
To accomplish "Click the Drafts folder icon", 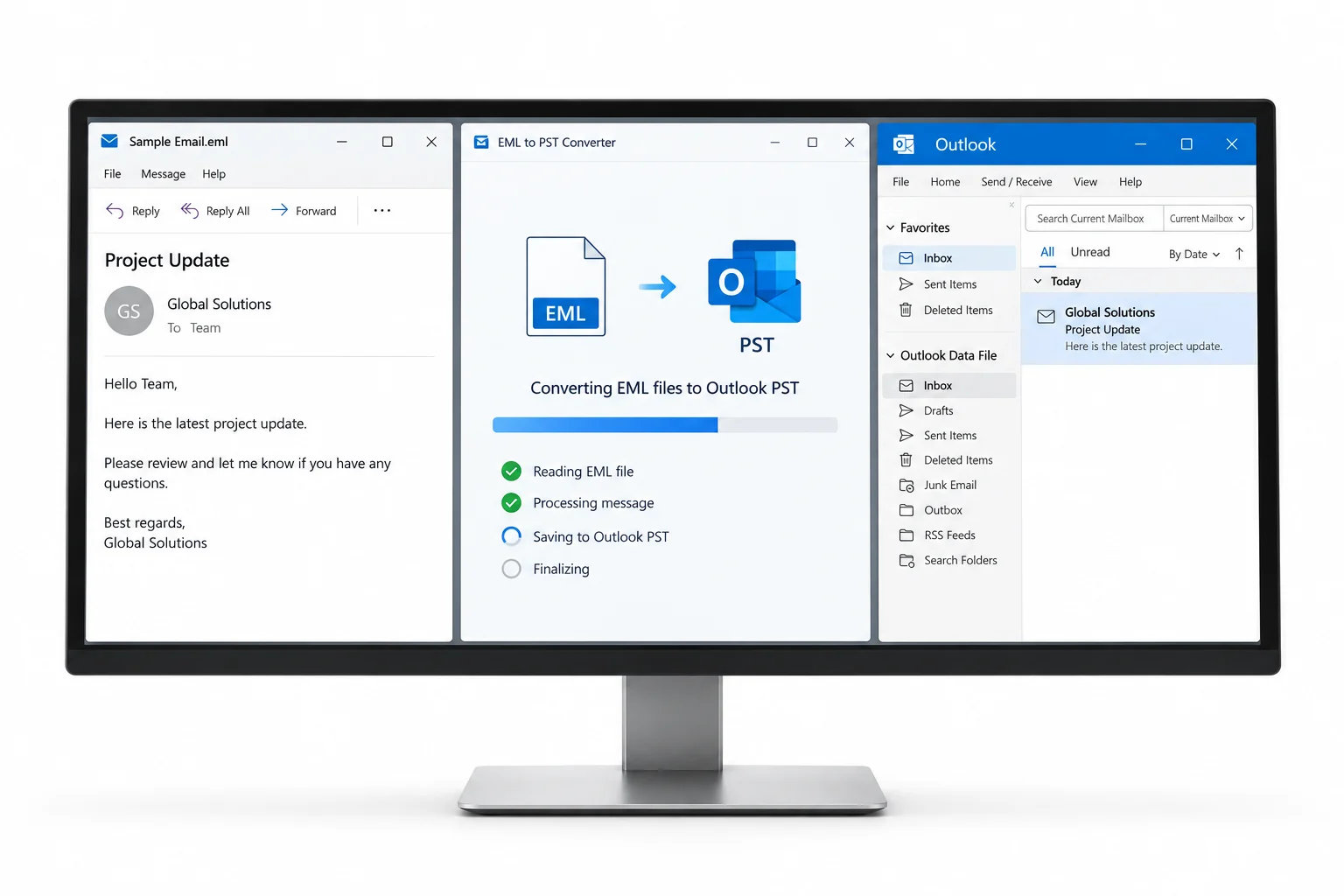I will tap(906, 410).
